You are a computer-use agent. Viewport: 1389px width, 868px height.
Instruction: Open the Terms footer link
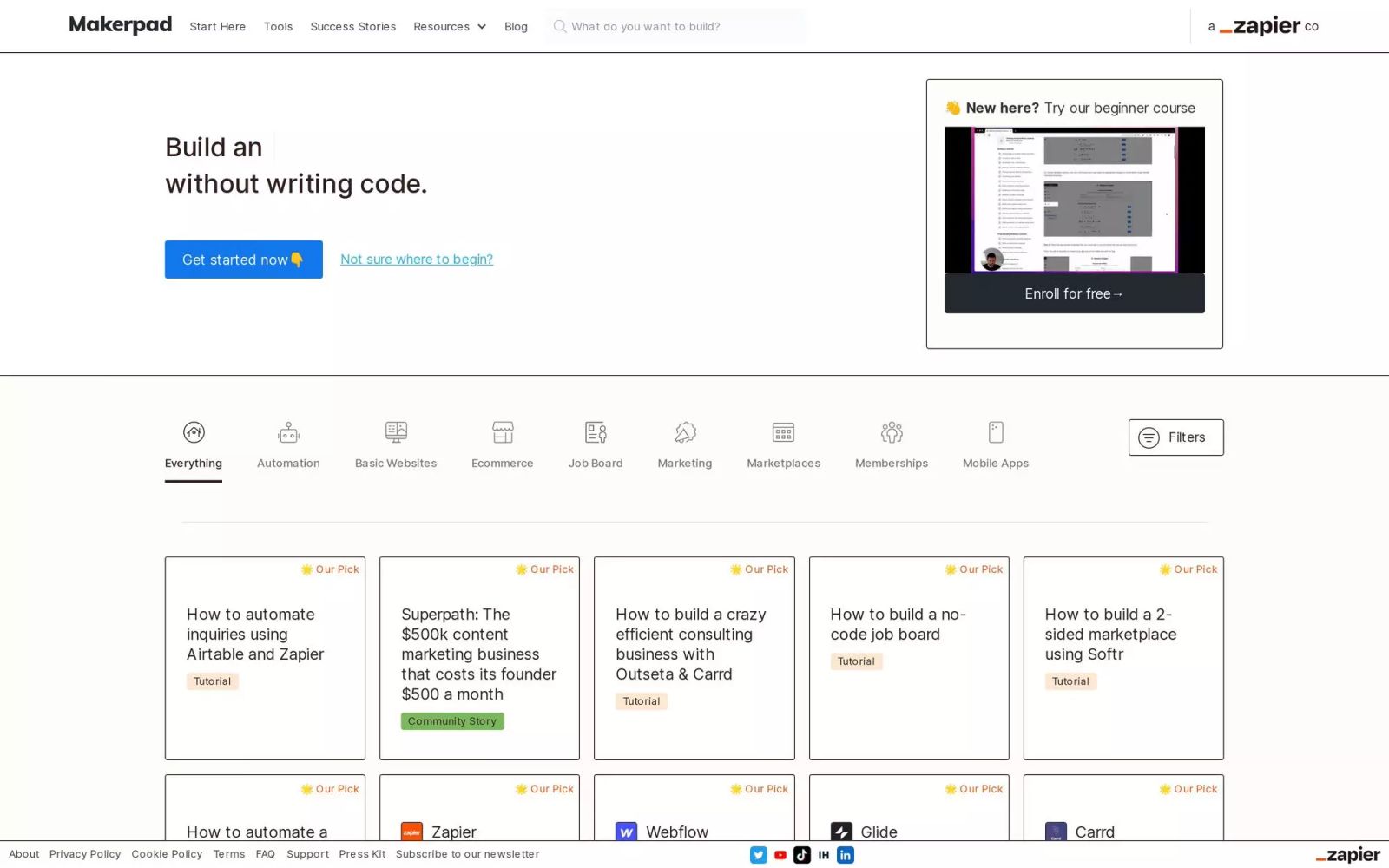[x=229, y=854]
